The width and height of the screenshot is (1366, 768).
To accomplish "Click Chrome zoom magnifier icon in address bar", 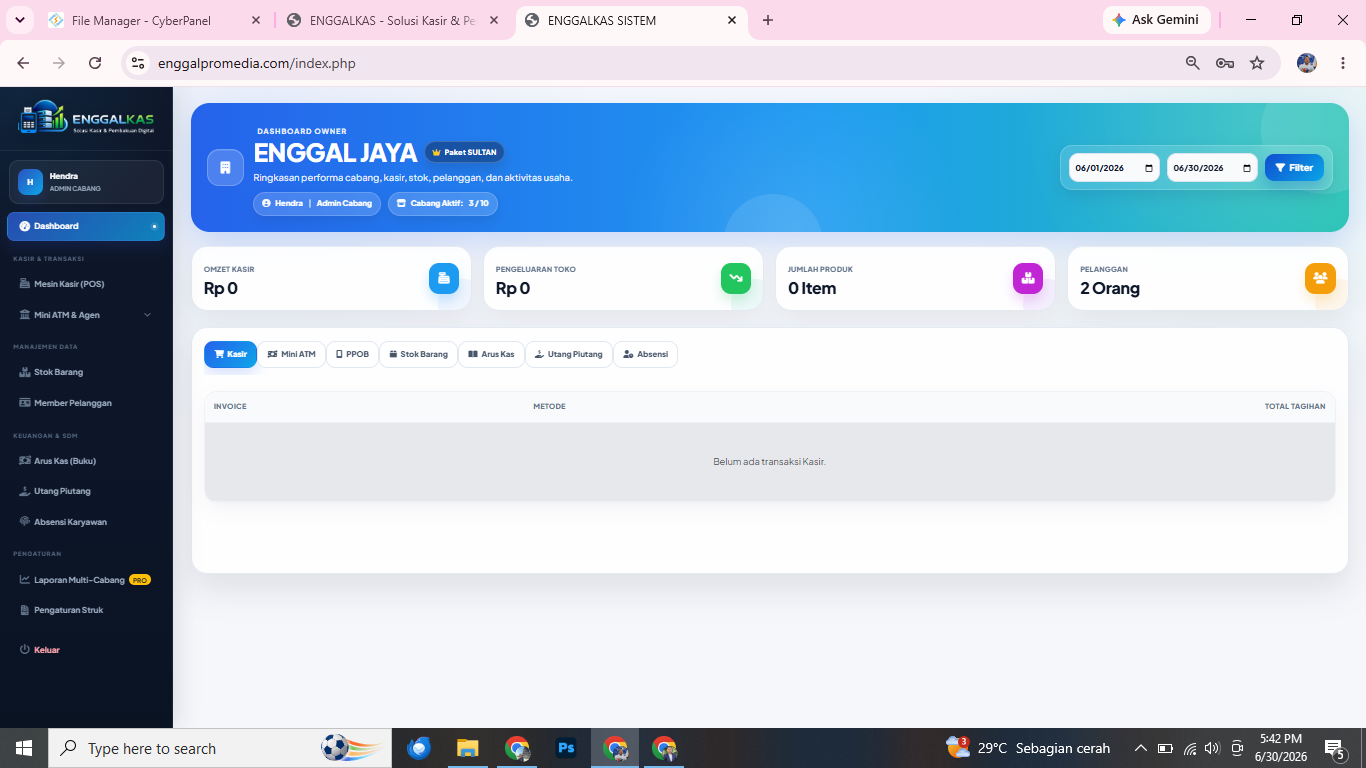I will tap(1192, 63).
